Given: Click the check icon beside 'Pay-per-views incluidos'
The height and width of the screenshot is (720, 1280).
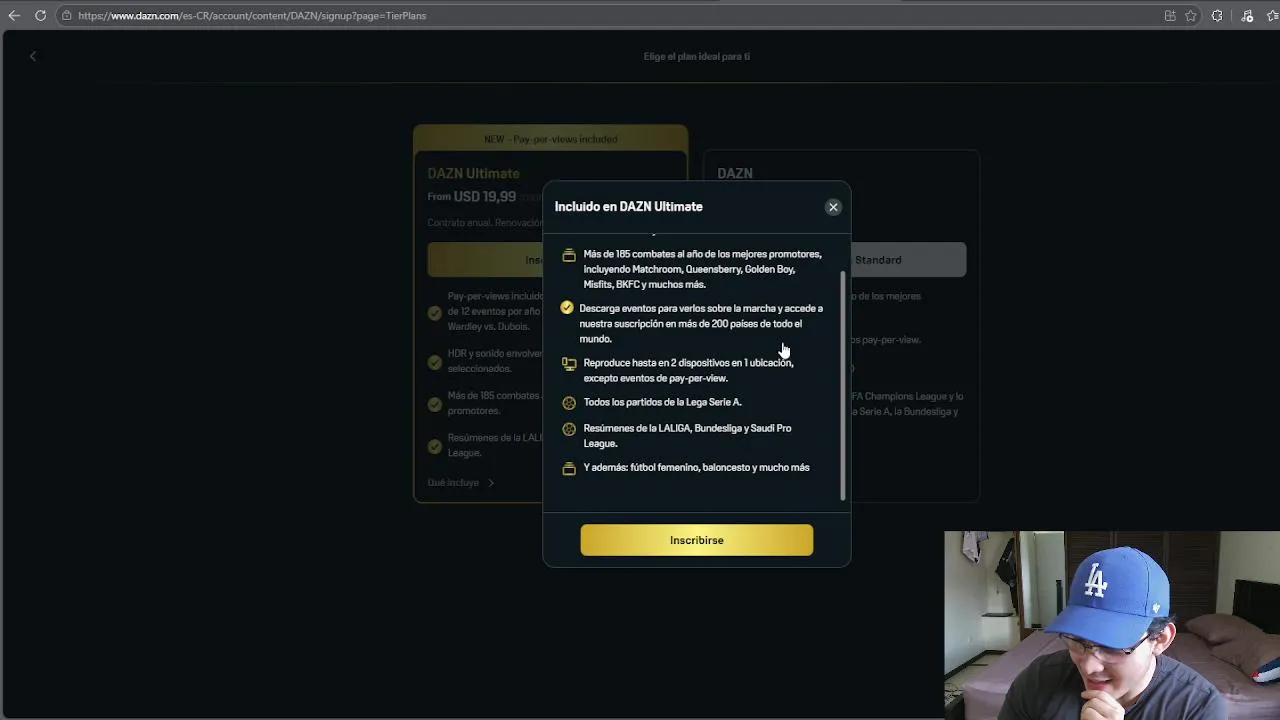Looking at the screenshot, I should point(435,312).
